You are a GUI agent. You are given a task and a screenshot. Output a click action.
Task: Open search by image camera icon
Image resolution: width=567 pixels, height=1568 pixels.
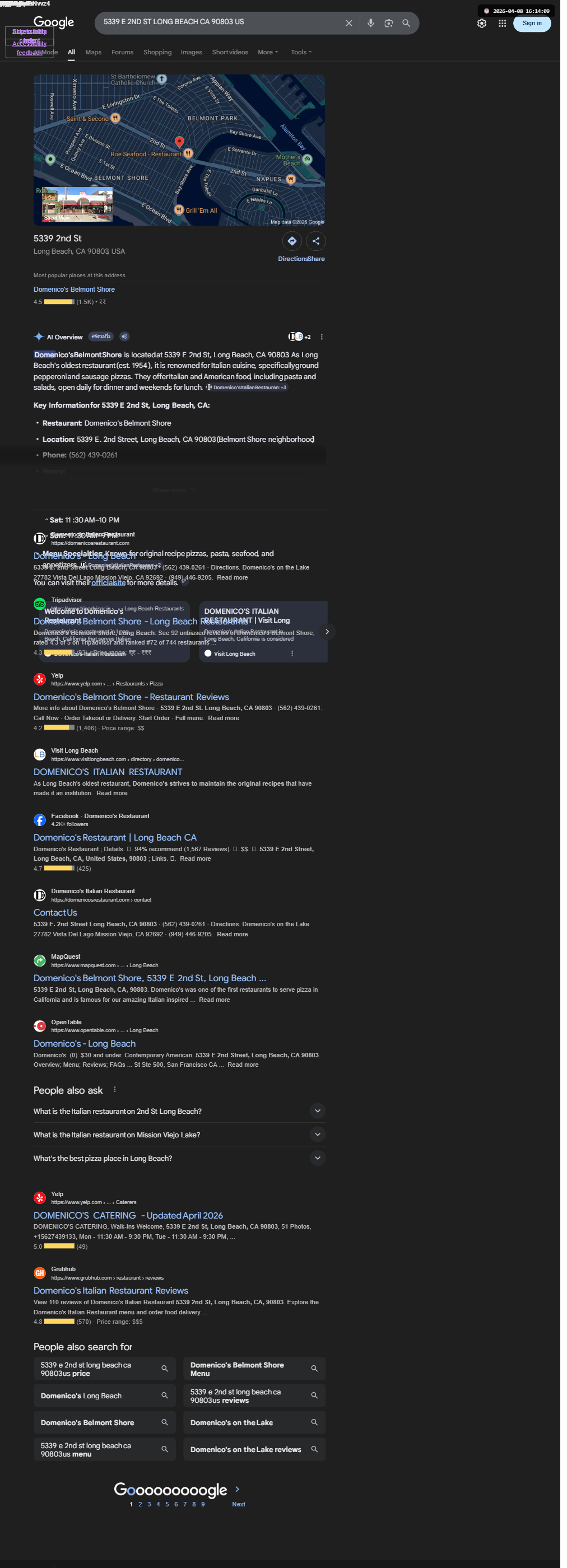(x=389, y=23)
